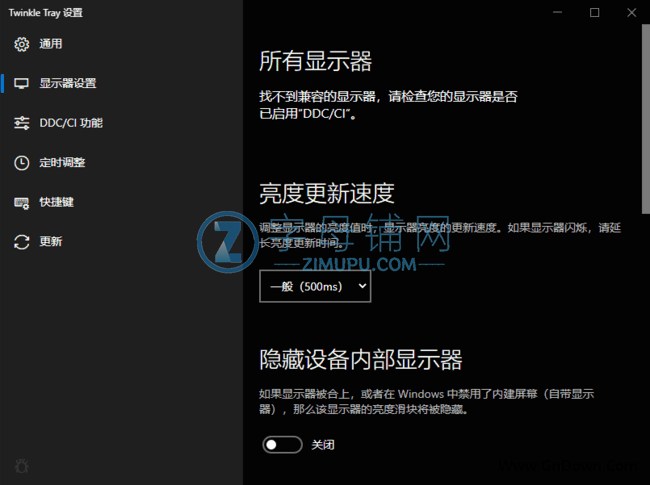Click the 找不到兼容的显示器 message text
650x485 pixels.
388,105
